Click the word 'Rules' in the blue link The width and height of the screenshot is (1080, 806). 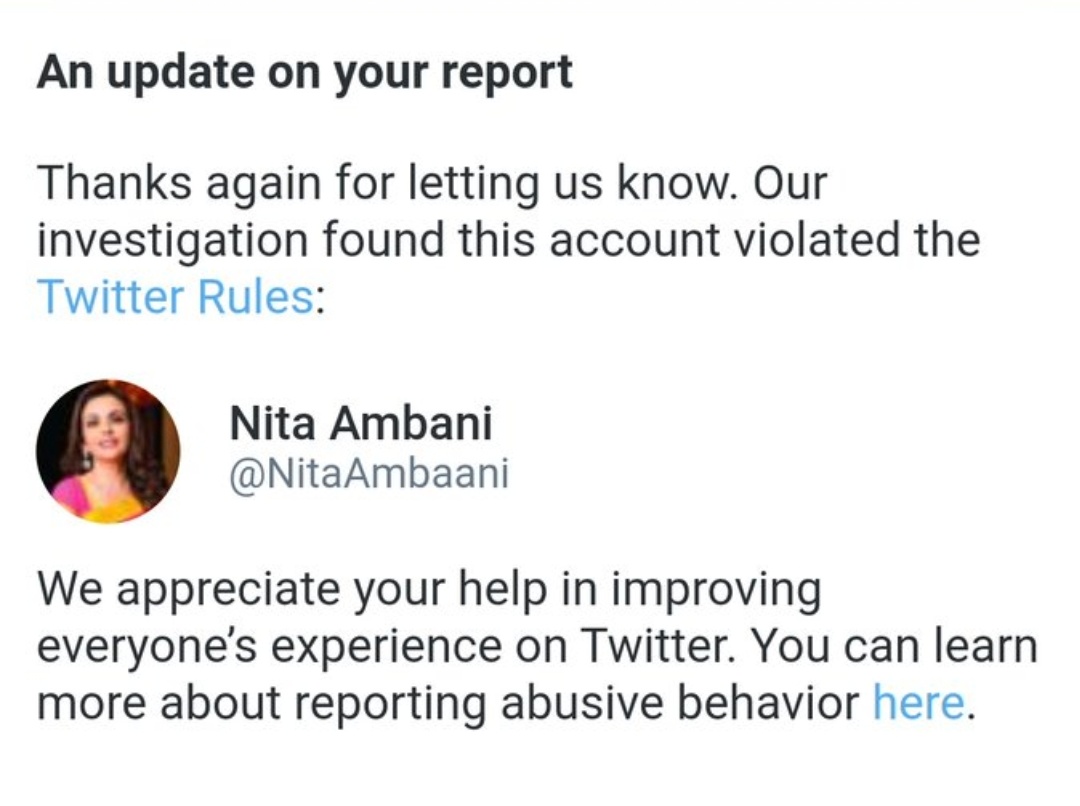coord(256,297)
